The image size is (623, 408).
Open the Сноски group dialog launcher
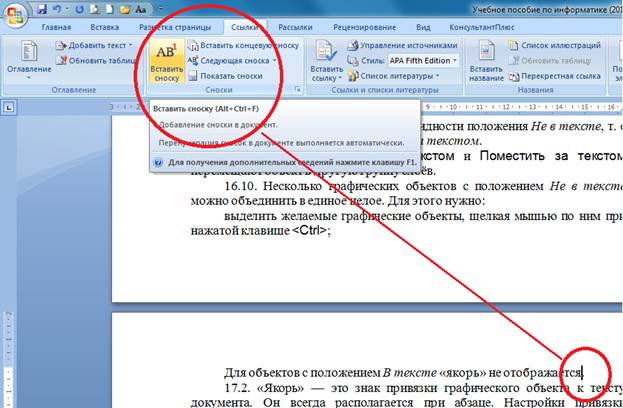[x=297, y=90]
